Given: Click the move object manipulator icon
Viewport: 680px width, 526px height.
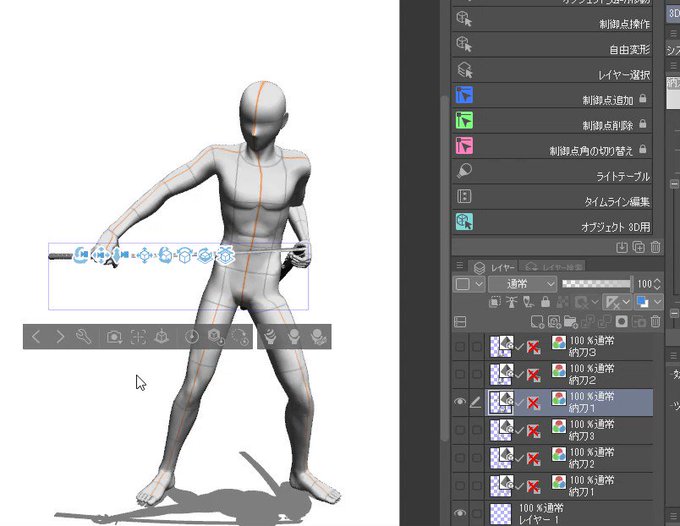Looking at the screenshot, I should 144,256.
